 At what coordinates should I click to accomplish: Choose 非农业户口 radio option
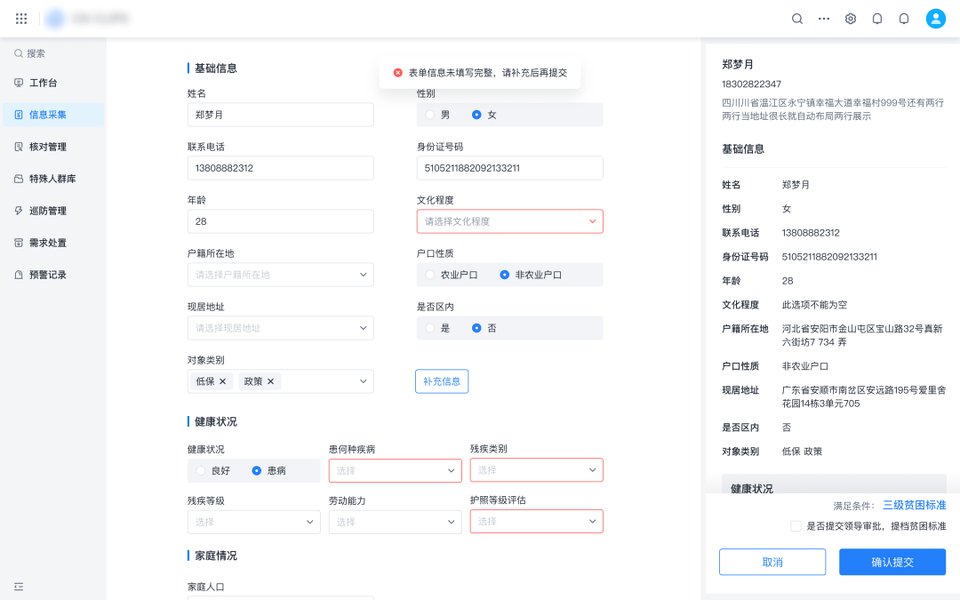(504, 275)
